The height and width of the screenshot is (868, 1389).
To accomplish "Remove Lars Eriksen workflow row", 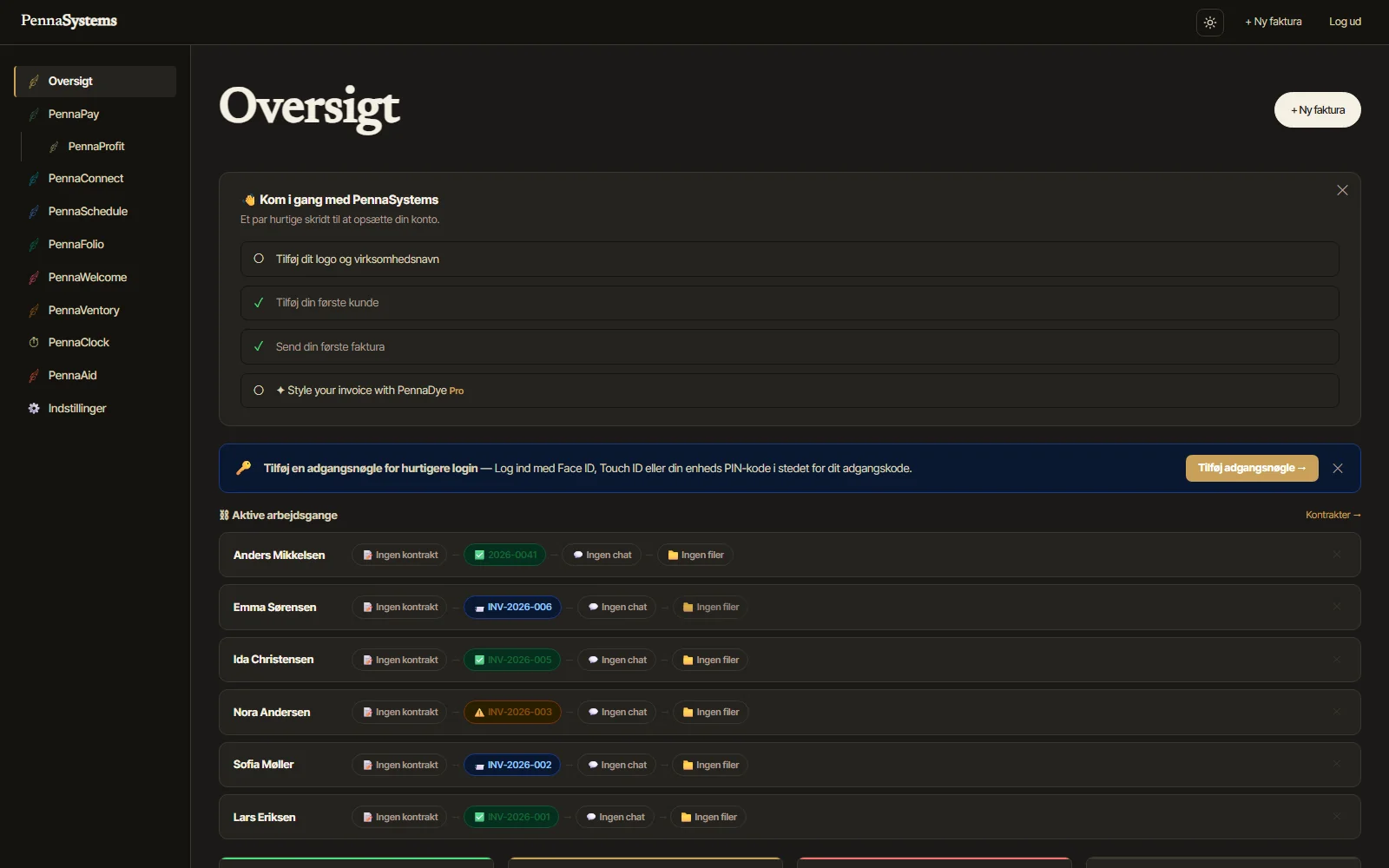I will 1337,818.
